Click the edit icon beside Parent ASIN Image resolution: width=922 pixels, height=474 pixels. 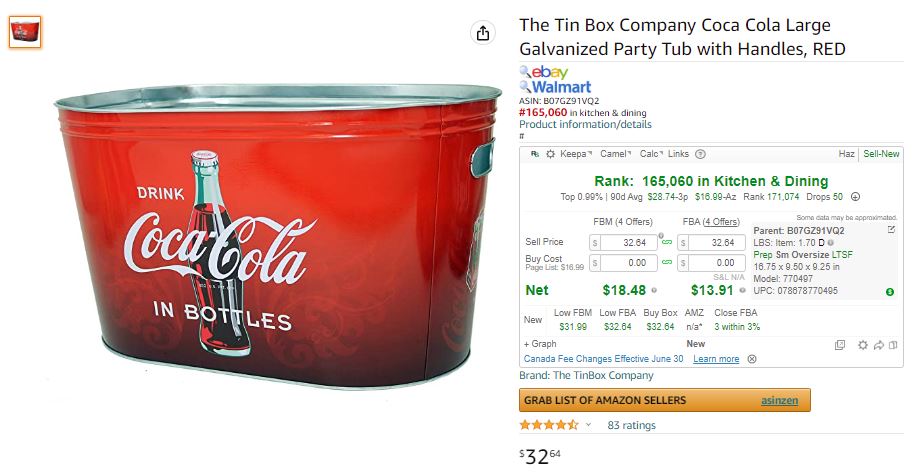[891, 230]
